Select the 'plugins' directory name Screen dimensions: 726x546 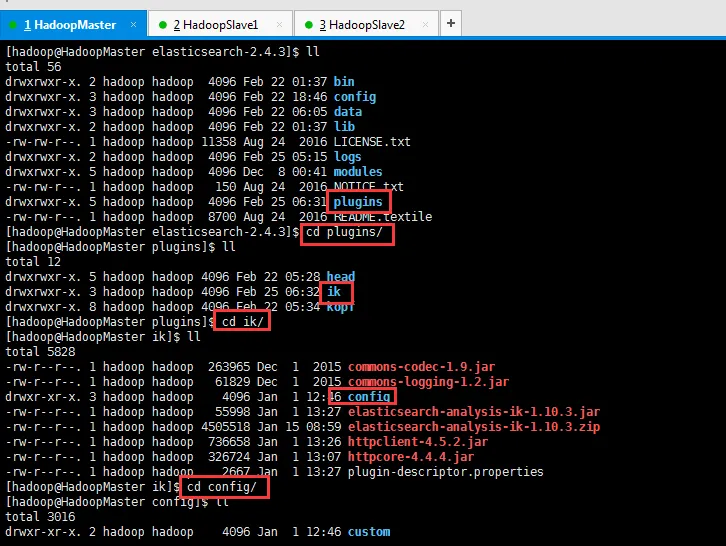coord(358,202)
